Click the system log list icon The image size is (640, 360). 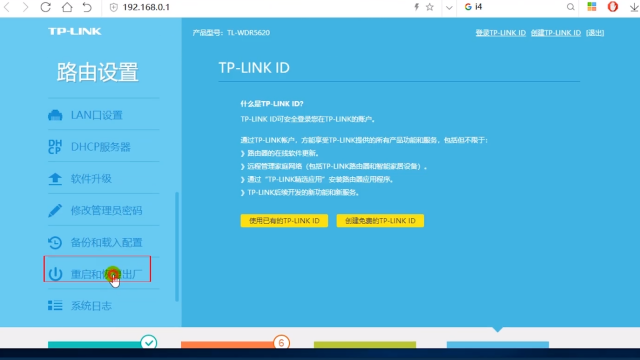click(x=55, y=305)
